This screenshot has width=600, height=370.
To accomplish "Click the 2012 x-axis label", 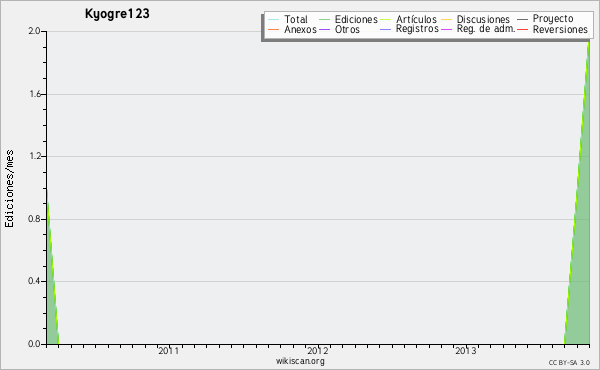I will coord(318,351).
